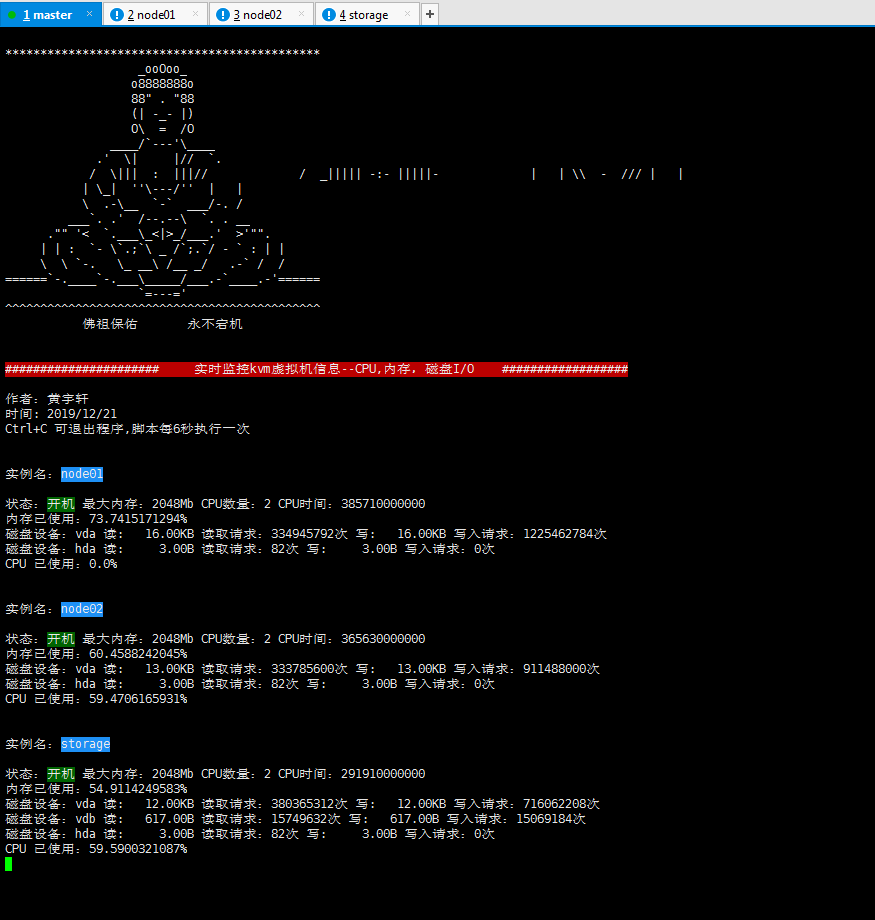875x920 pixels.
Task: Close the storage tab
Action: (406, 14)
